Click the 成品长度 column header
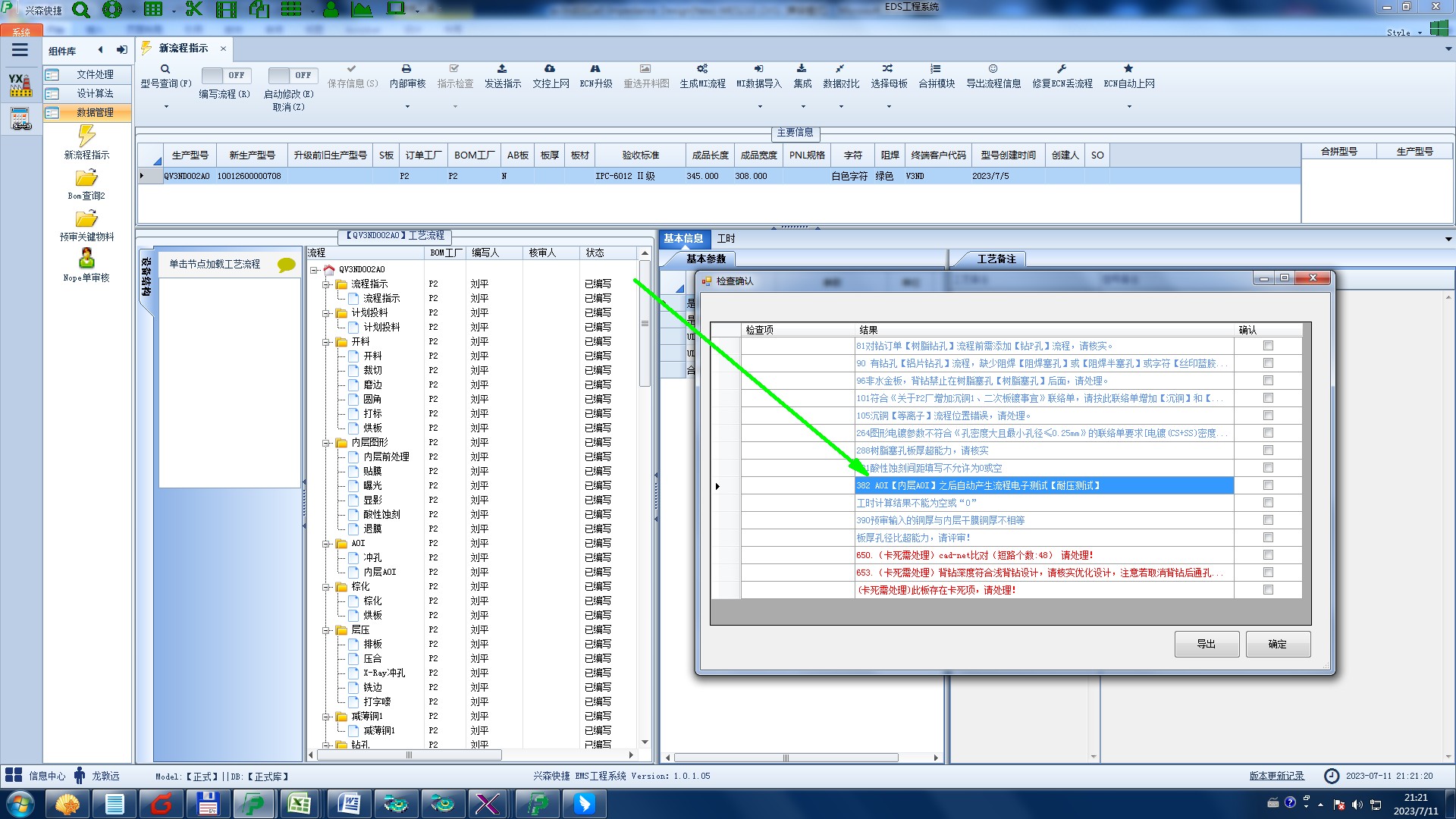 pos(710,155)
